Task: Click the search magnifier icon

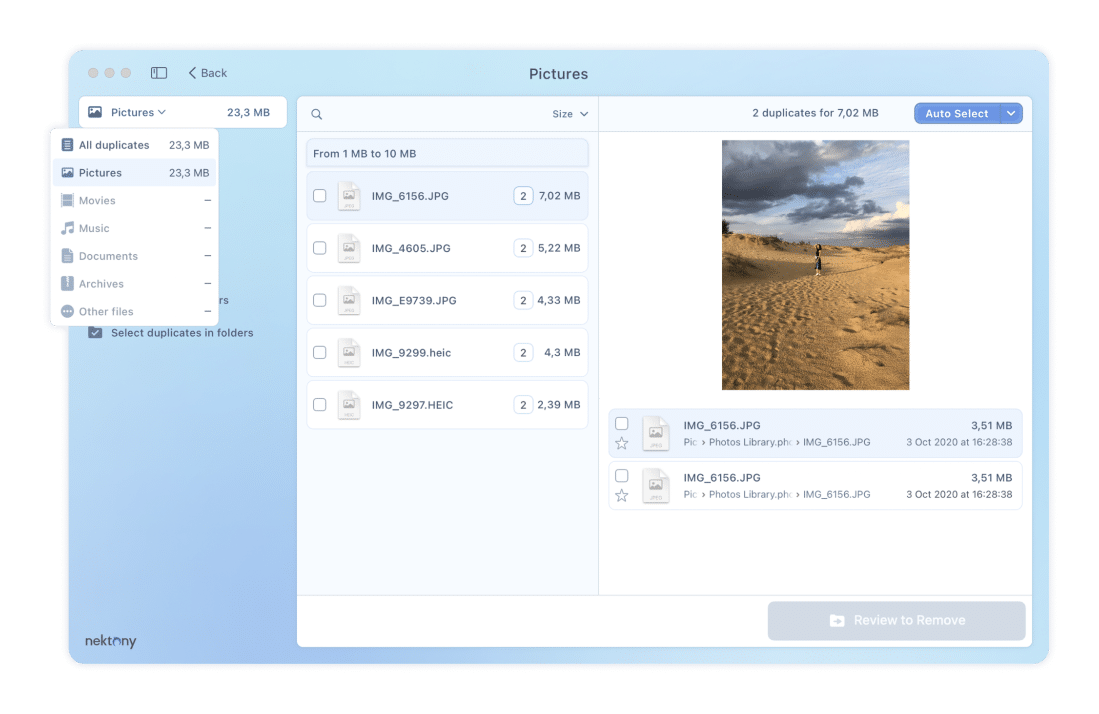Action: (x=317, y=114)
